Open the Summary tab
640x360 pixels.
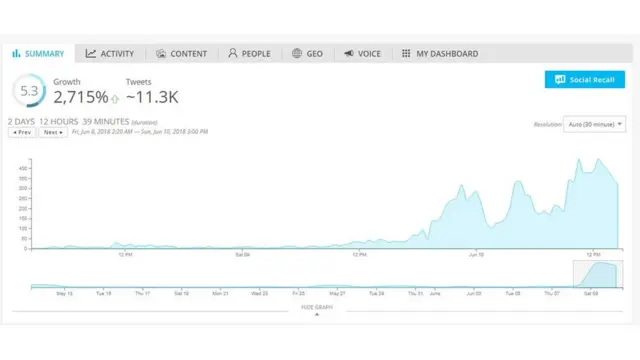point(38,53)
